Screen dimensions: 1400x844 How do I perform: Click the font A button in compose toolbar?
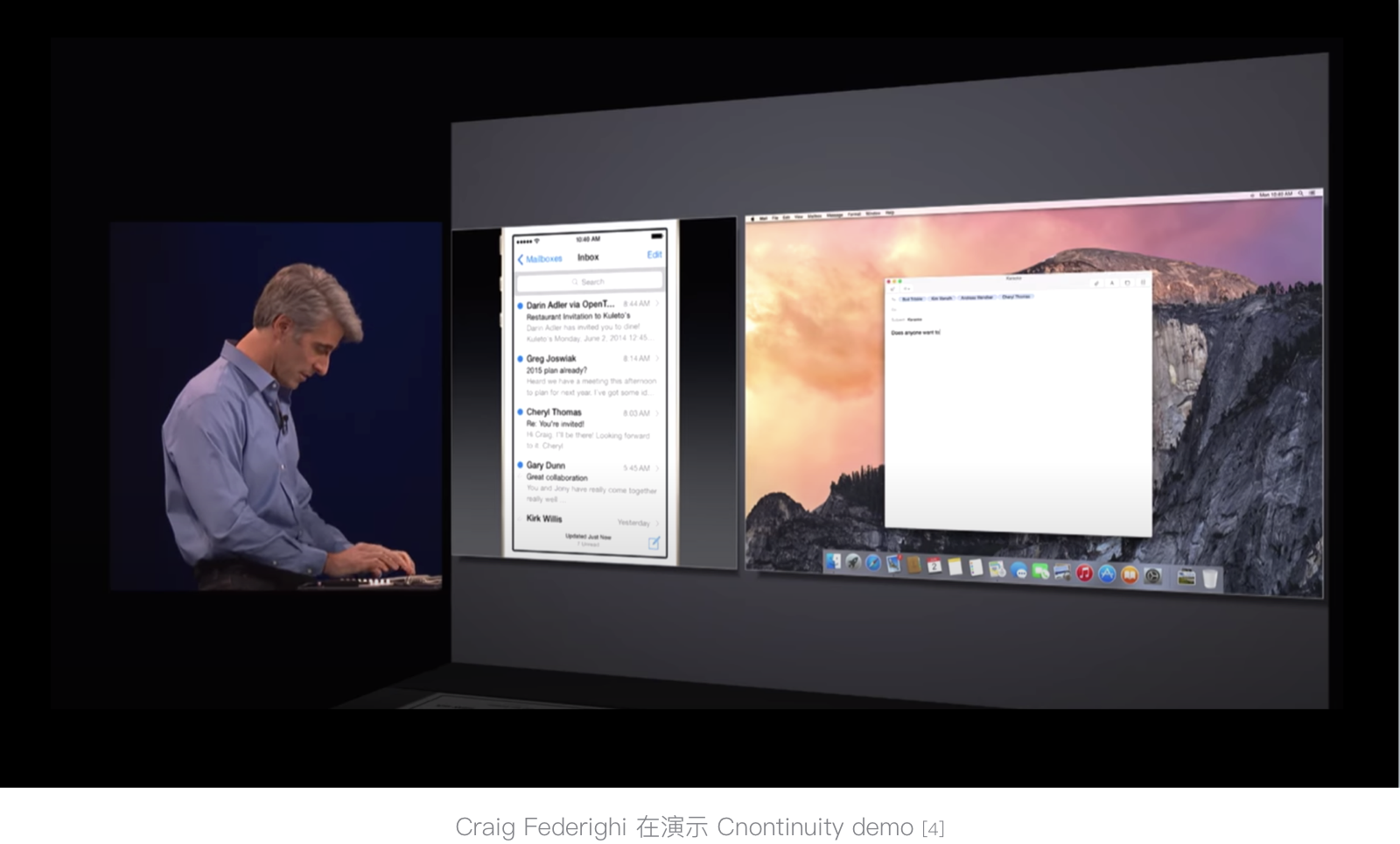(x=1112, y=283)
